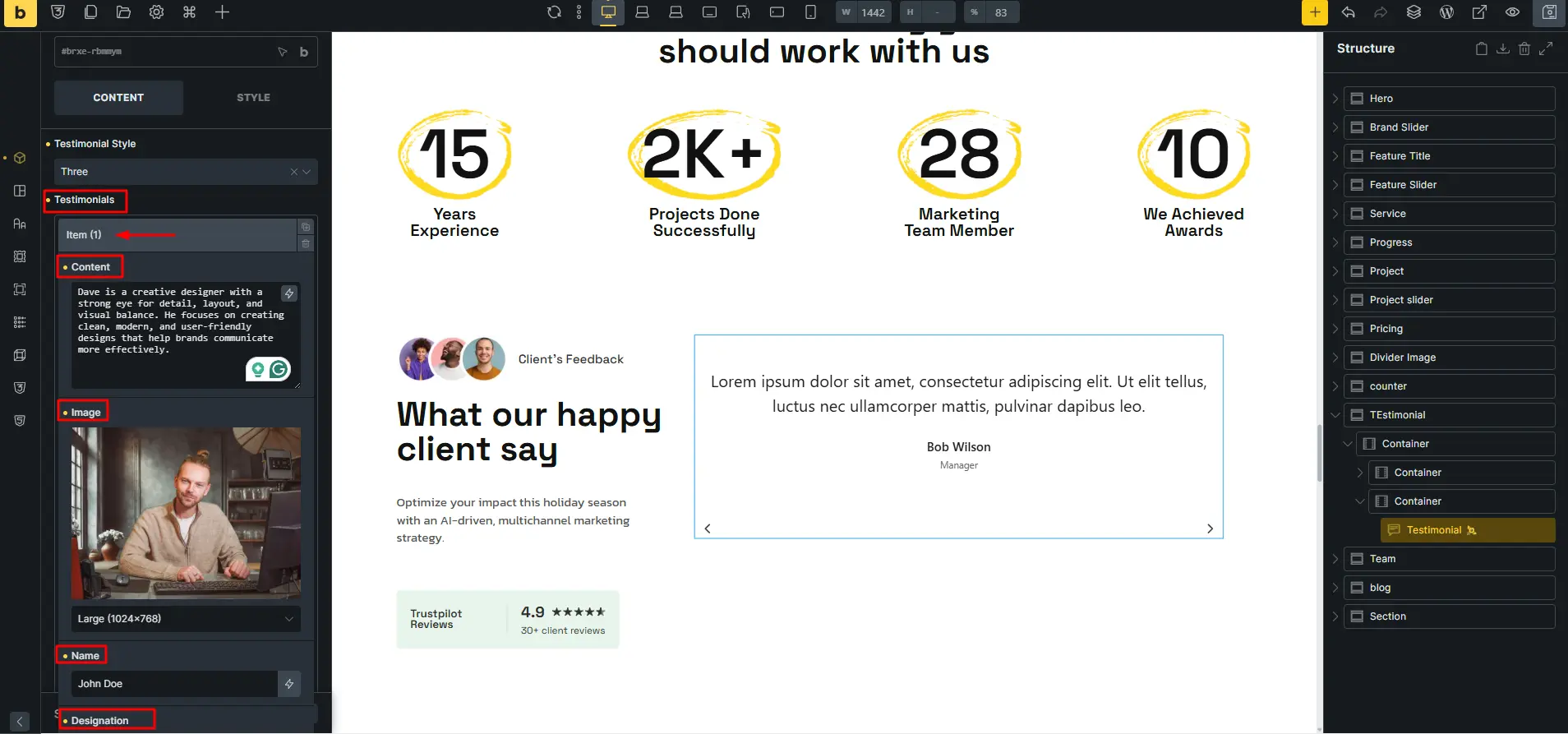1568x734 pixels.
Task: Expand the counter section in Structure
Action: (1335, 386)
